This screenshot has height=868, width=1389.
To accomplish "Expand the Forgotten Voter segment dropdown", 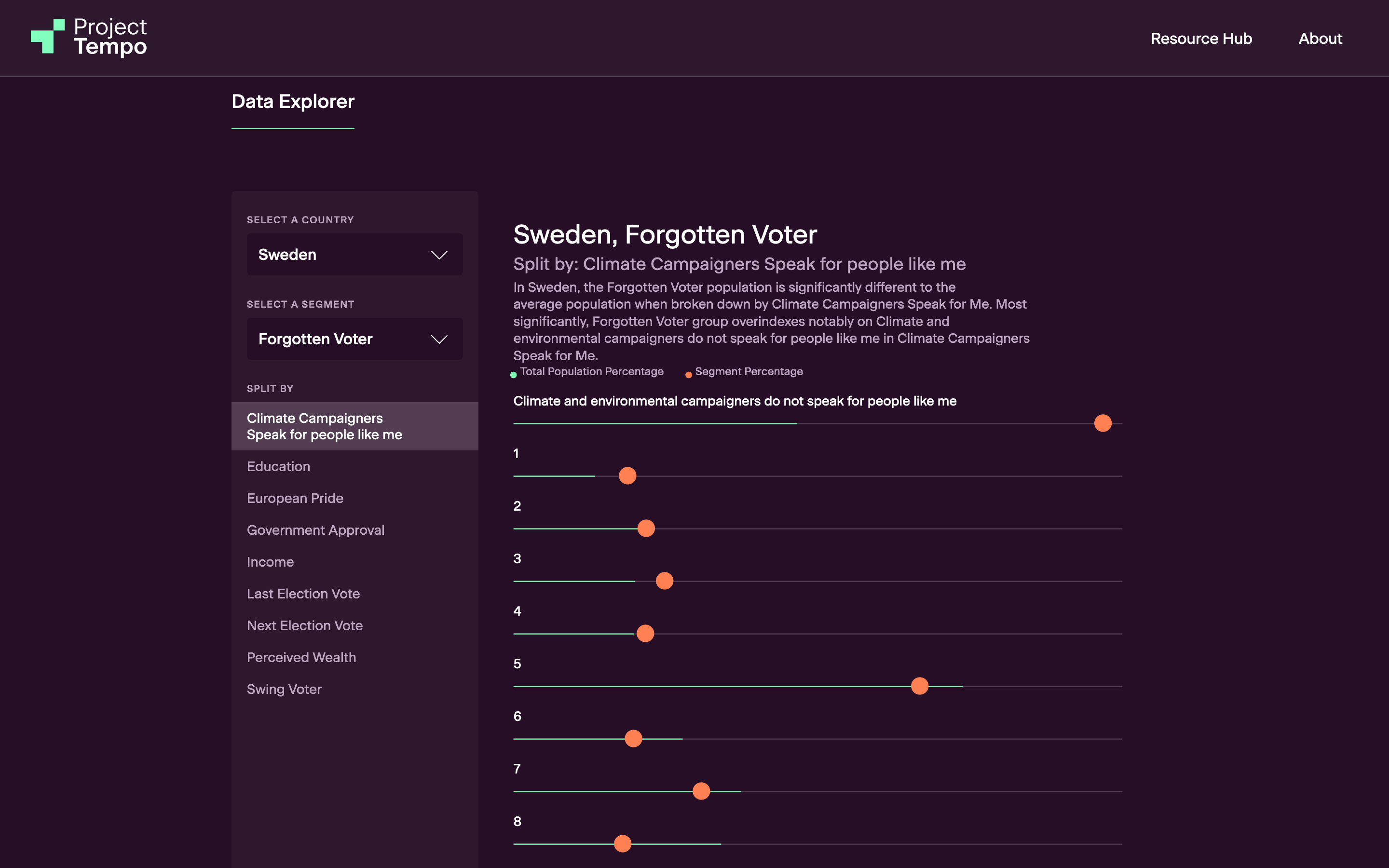I will pos(354,339).
